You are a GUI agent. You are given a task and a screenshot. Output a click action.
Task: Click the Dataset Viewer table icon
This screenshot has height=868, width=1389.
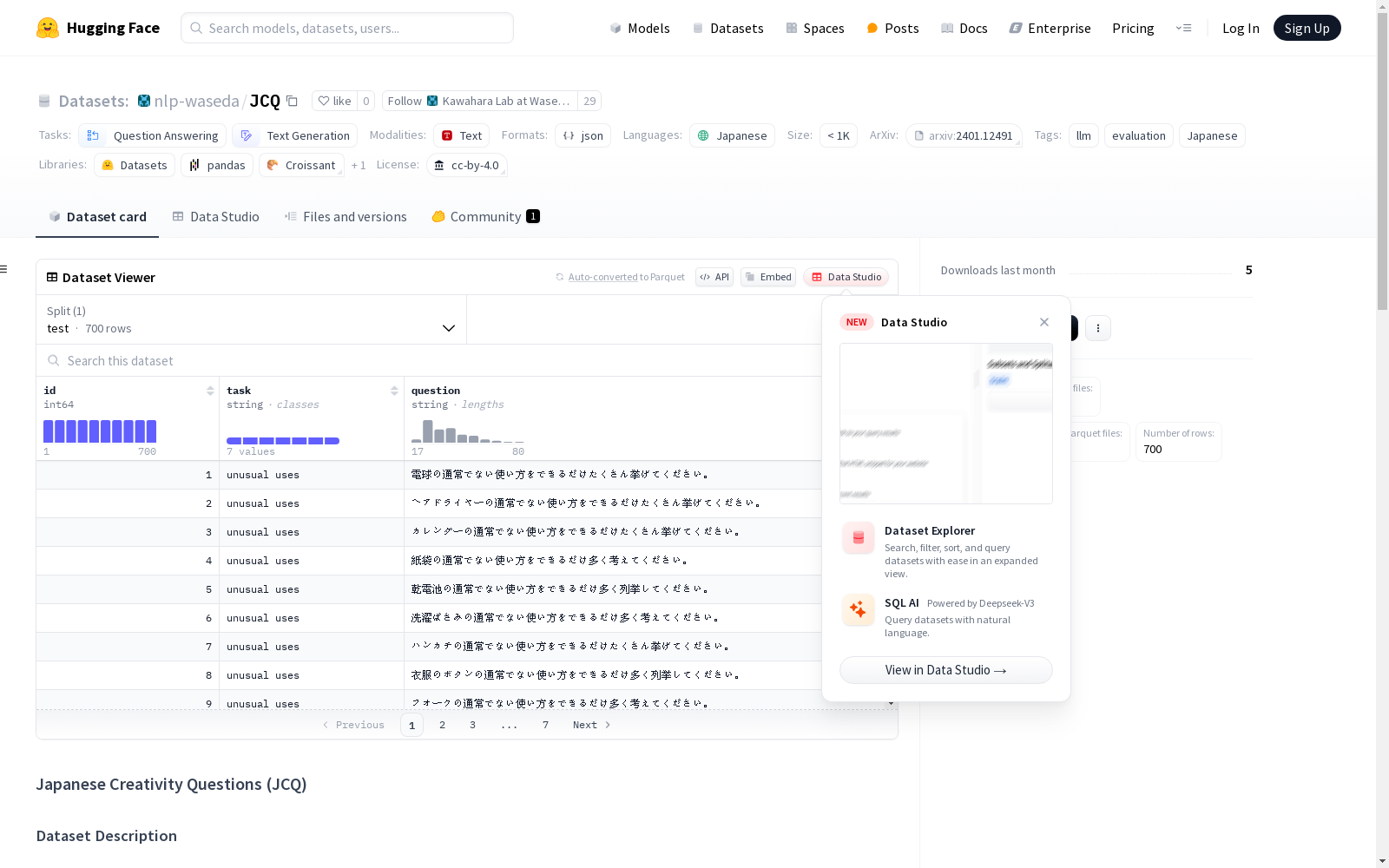52,278
